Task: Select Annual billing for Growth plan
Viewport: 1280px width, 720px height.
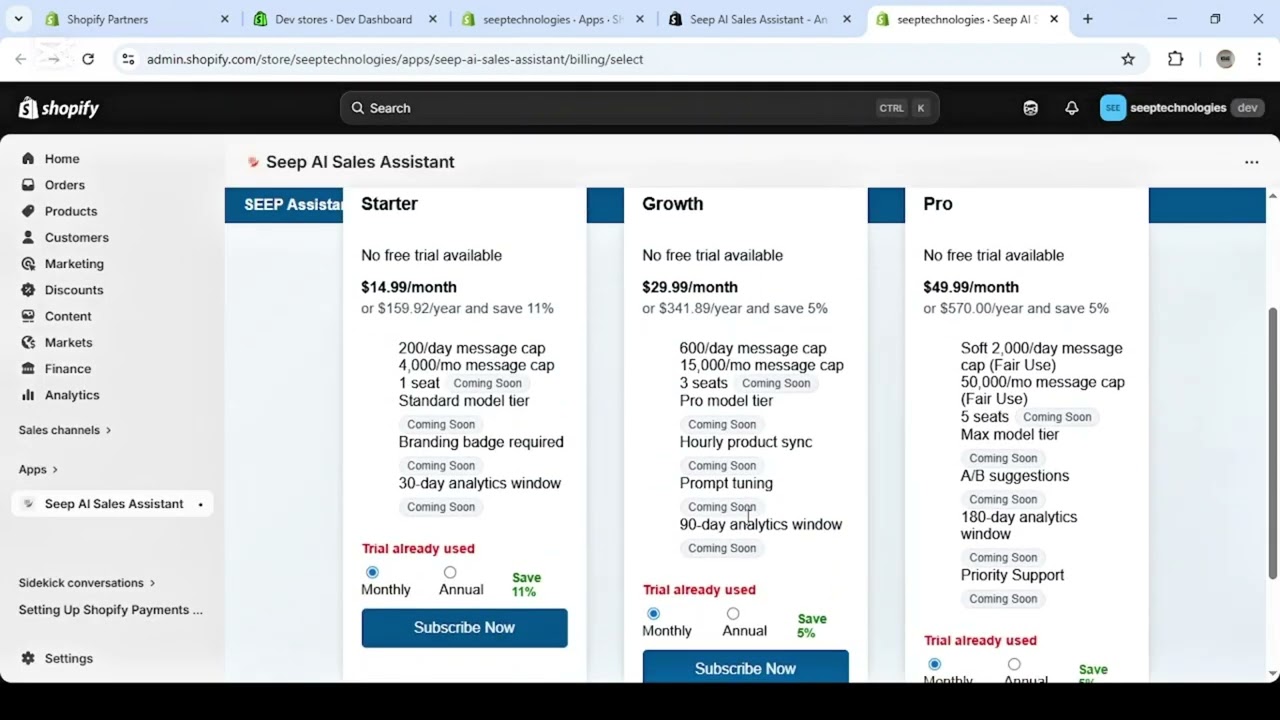Action: 733,613
